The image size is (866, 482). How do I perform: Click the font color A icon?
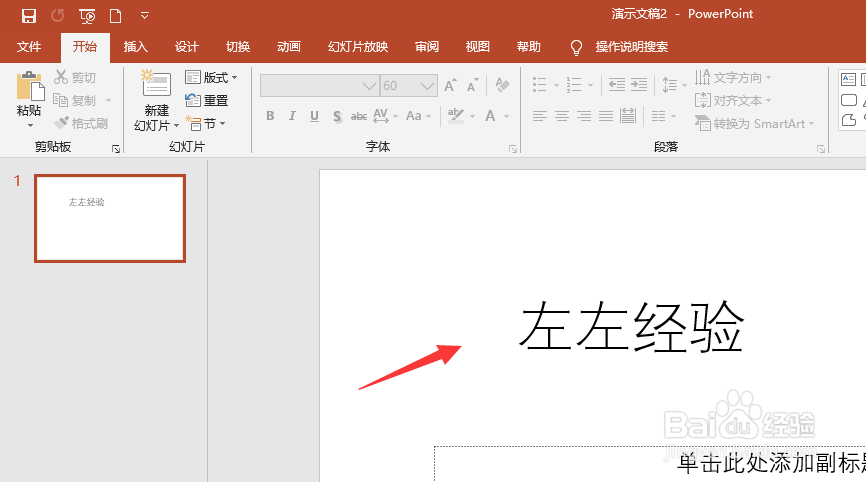490,116
